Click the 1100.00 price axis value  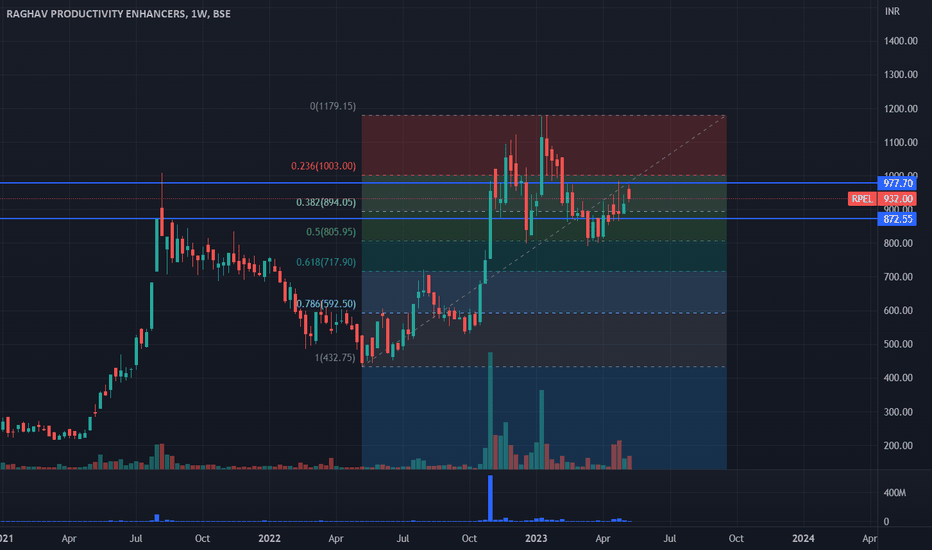(900, 142)
